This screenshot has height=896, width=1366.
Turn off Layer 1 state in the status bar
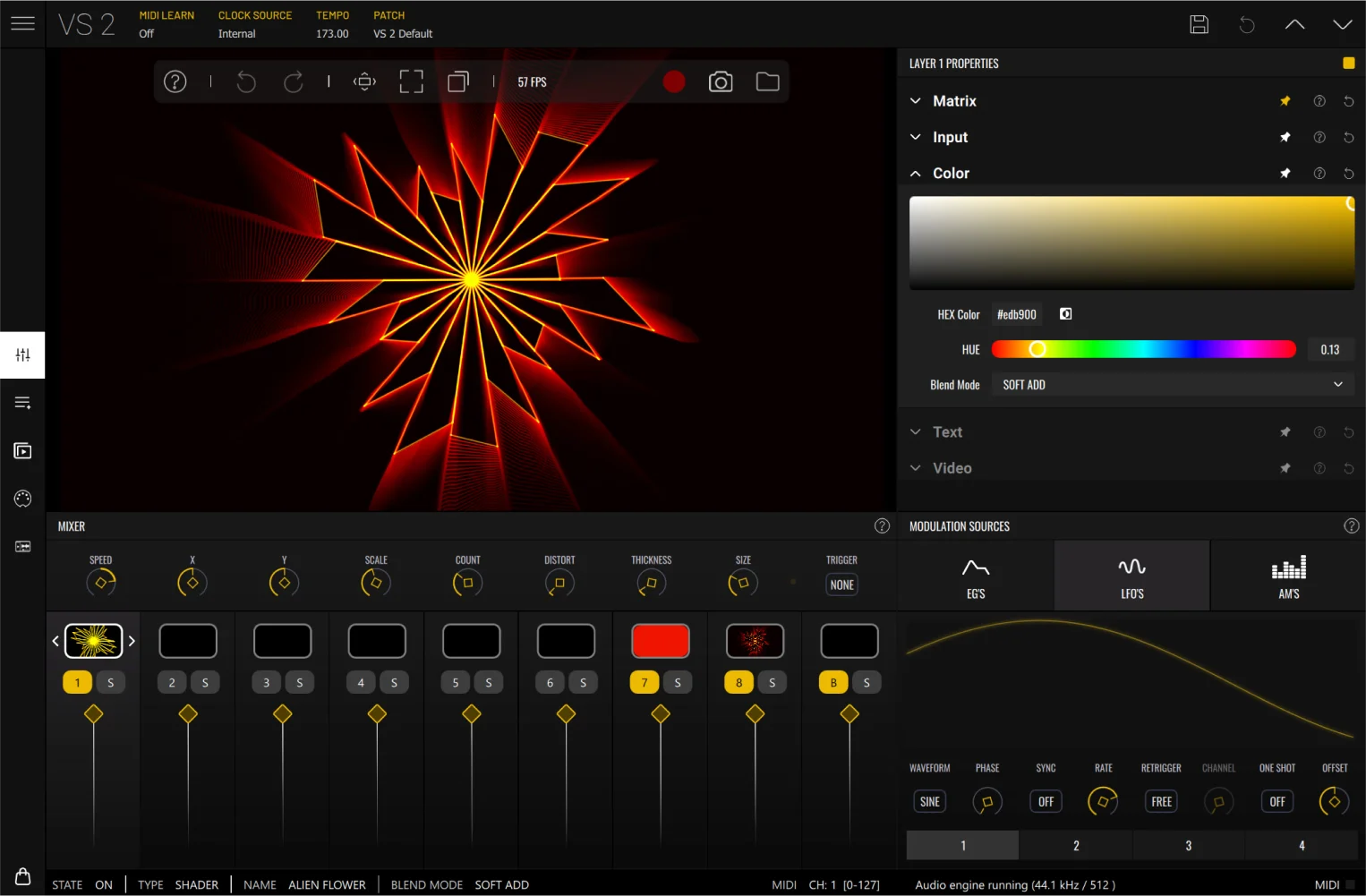(103, 884)
